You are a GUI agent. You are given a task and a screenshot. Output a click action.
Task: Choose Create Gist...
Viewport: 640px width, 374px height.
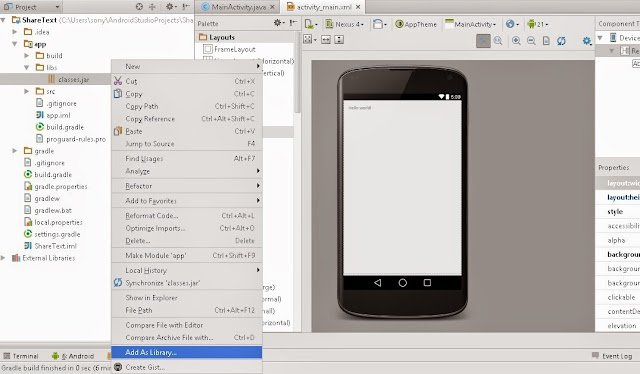coord(187,367)
